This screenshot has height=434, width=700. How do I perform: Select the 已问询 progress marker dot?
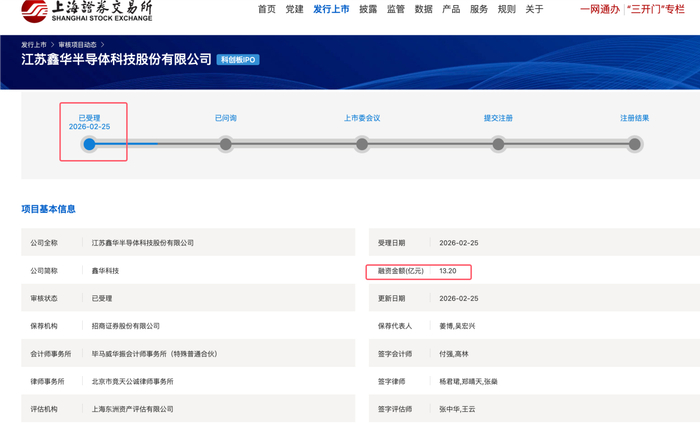tap(226, 144)
